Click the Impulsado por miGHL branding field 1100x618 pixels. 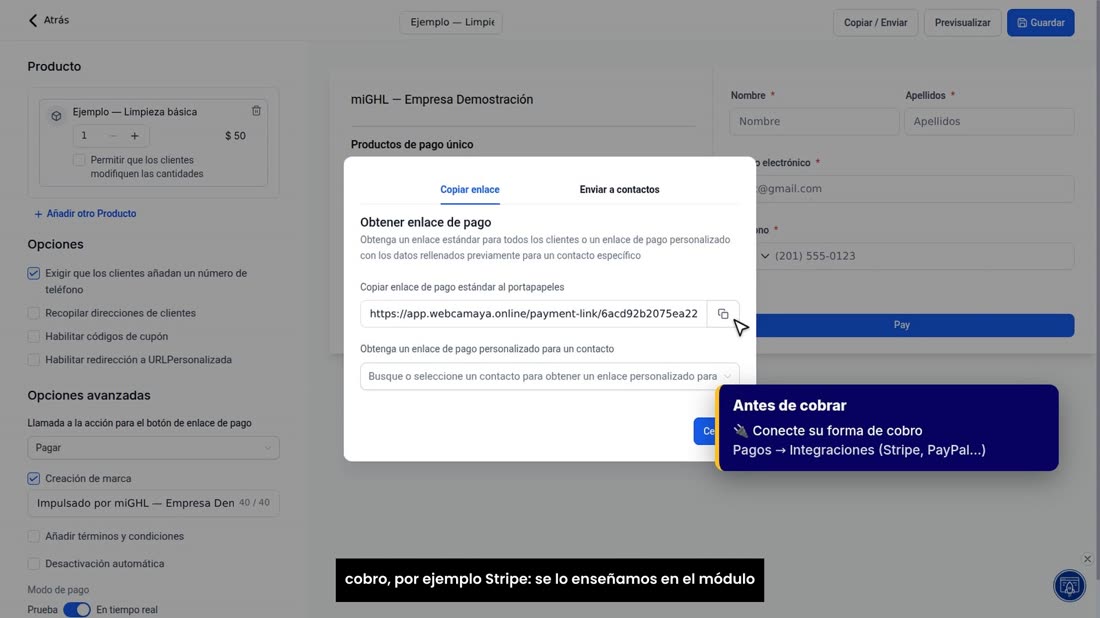[x=153, y=503]
